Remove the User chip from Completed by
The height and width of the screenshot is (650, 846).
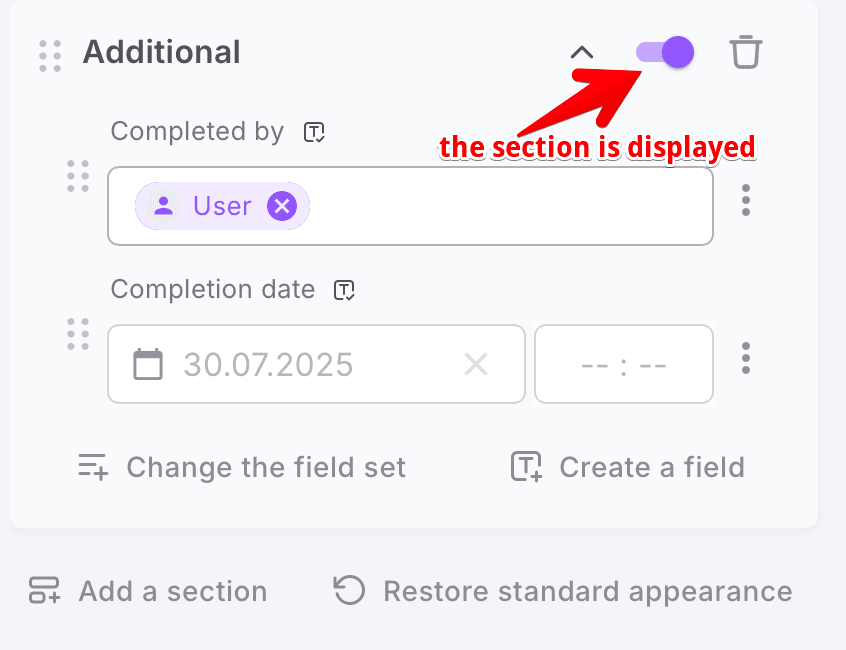[x=282, y=206]
